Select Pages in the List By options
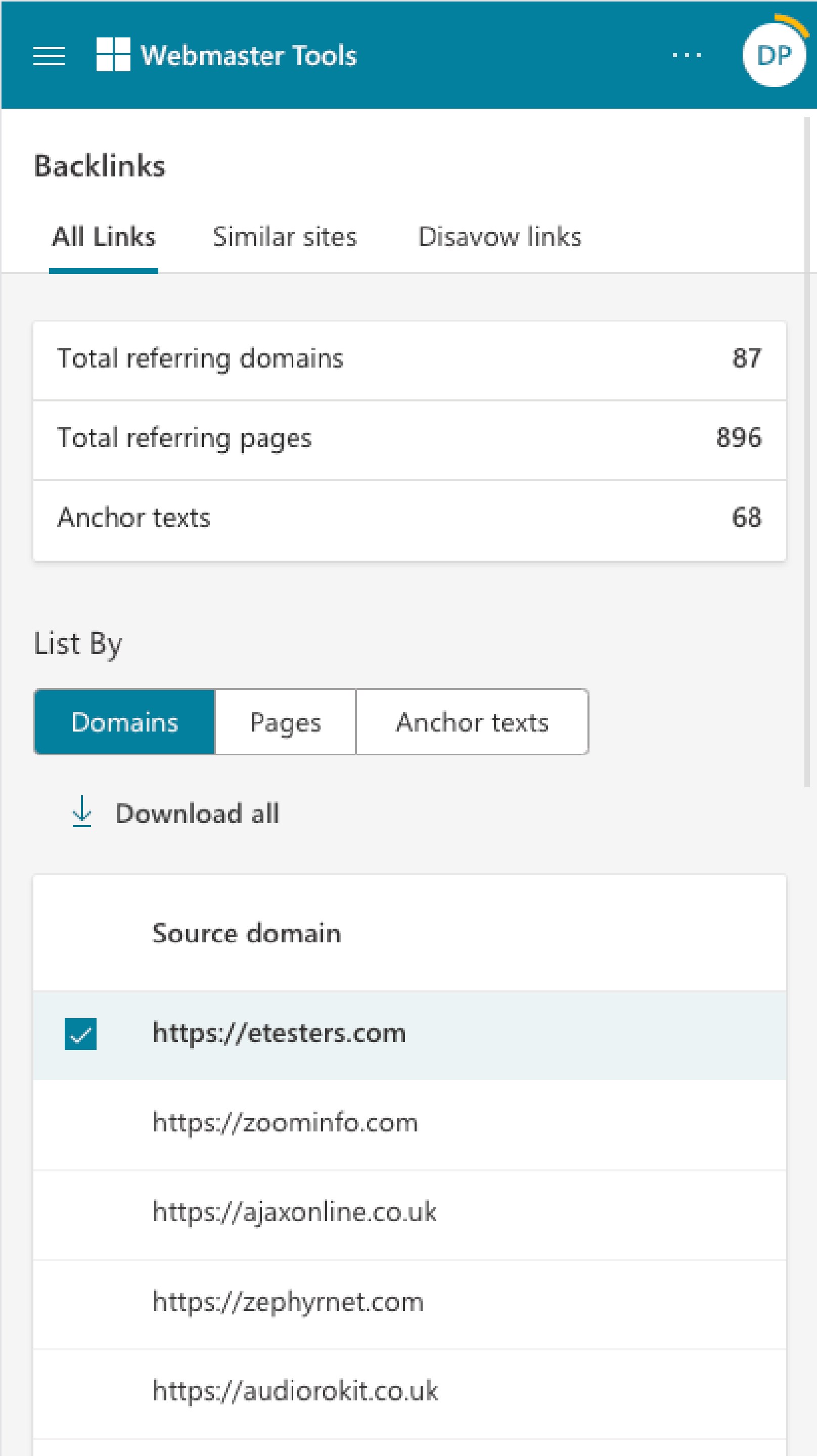The width and height of the screenshot is (817, 1456). pyautogui.click(x=285, y=722)
